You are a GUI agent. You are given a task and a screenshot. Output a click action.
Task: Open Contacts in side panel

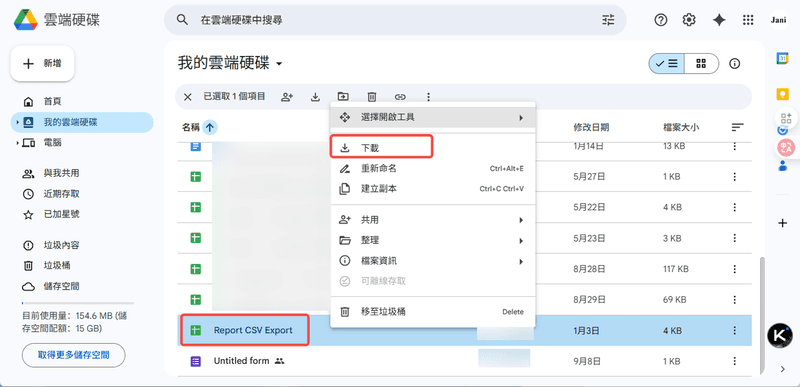(782, 165)
